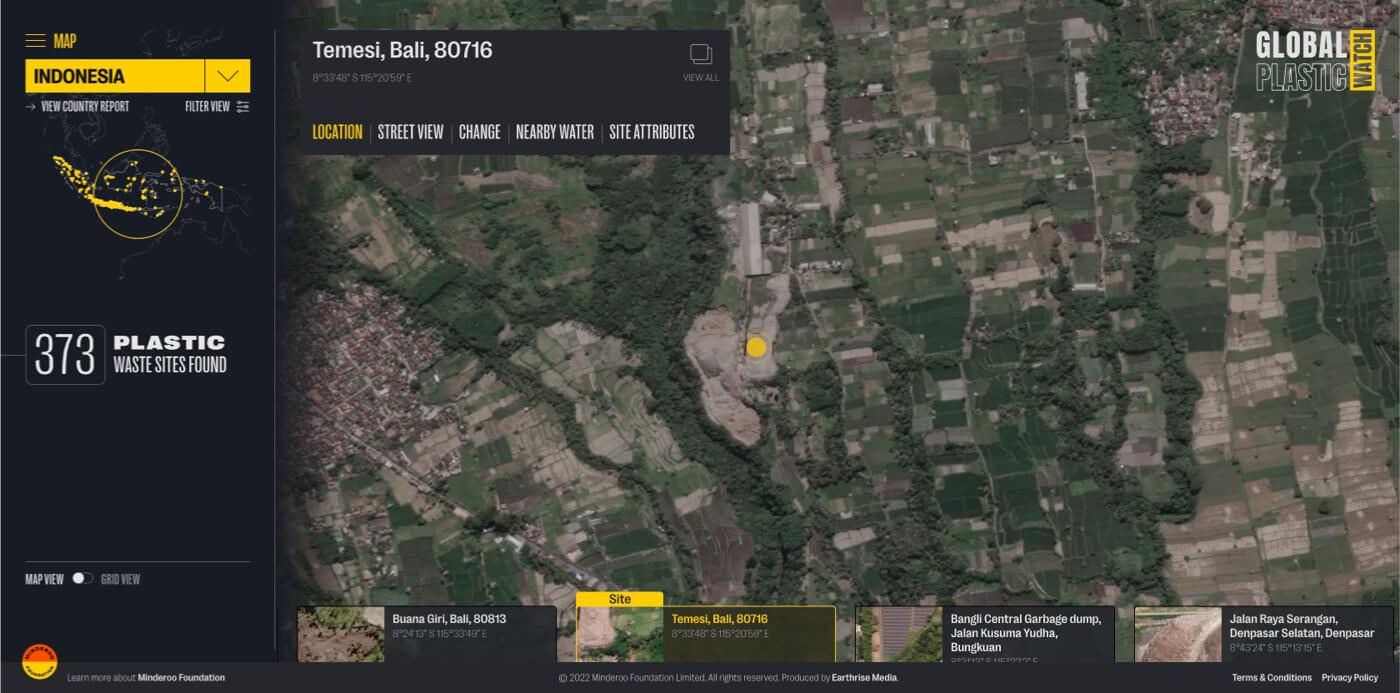1400x693 pixels.
Task: Click the yellow site marker on map
Action: pos(756,348)
